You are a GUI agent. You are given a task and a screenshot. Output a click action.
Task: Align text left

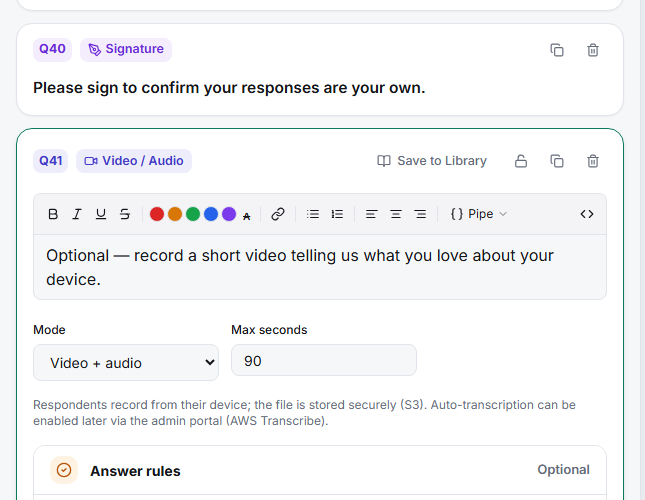tap(371, 214)
